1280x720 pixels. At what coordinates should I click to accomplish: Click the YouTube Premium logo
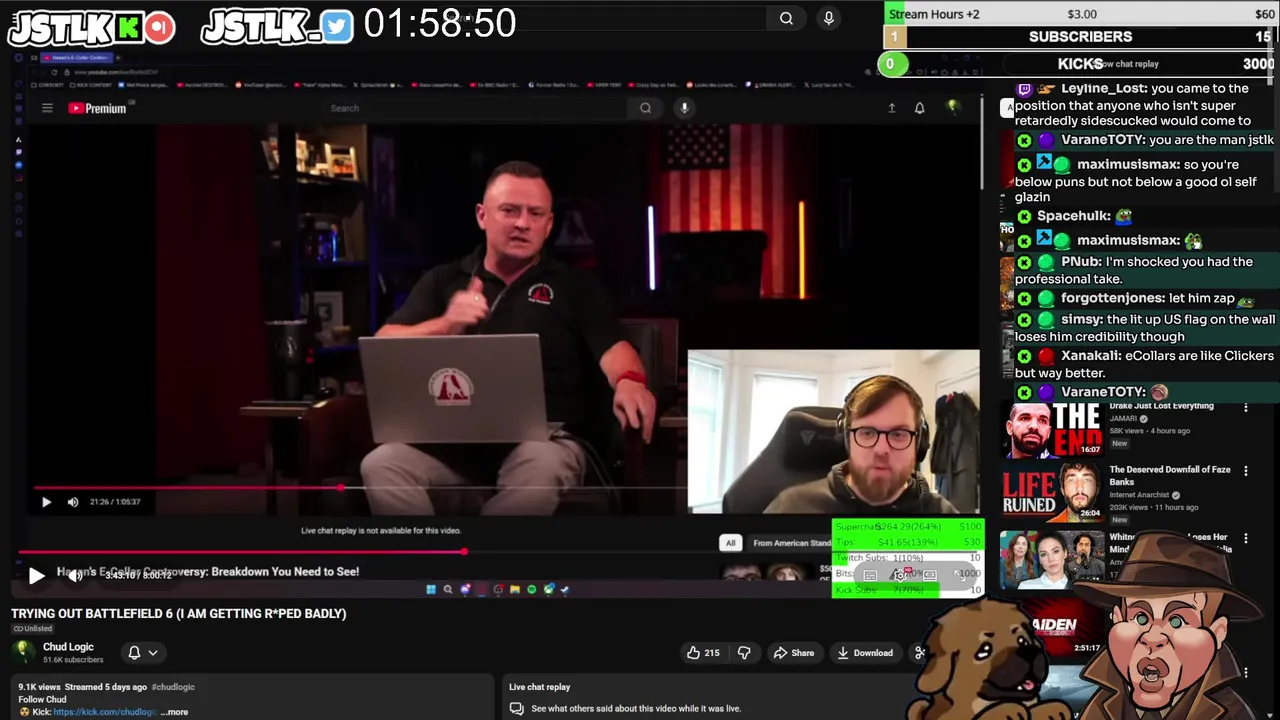tap(97, 108)
